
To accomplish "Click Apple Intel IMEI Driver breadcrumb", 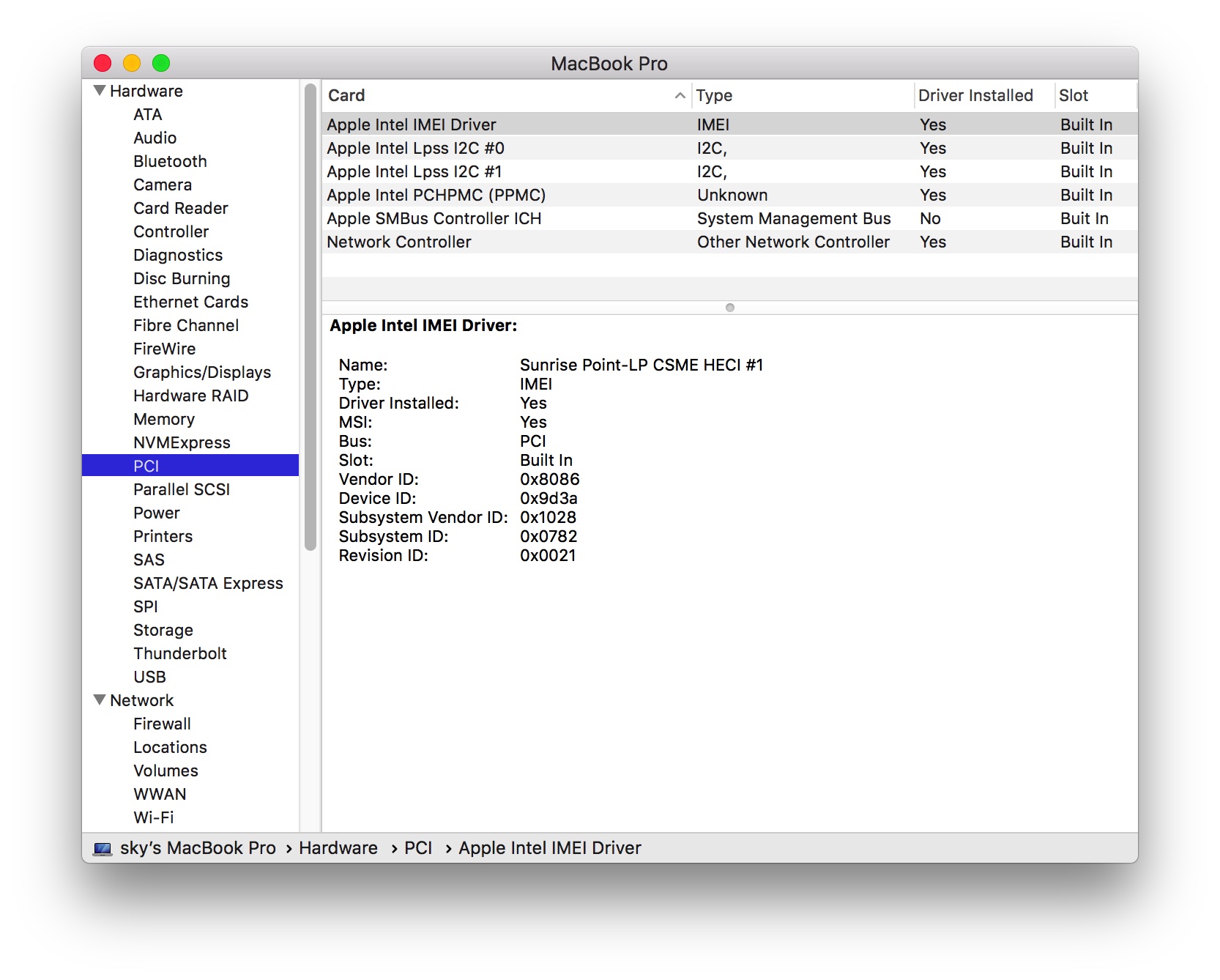I will [x=549, y=848].
